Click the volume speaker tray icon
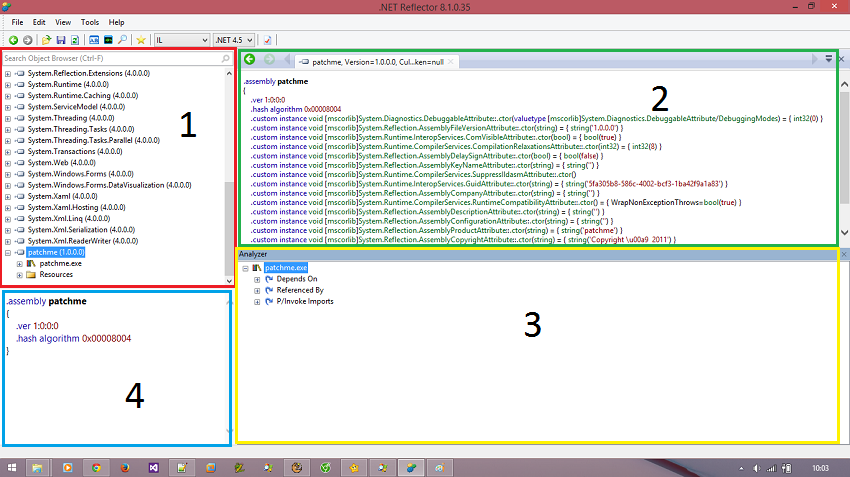 pyautogui.click(x=756, y=468)
